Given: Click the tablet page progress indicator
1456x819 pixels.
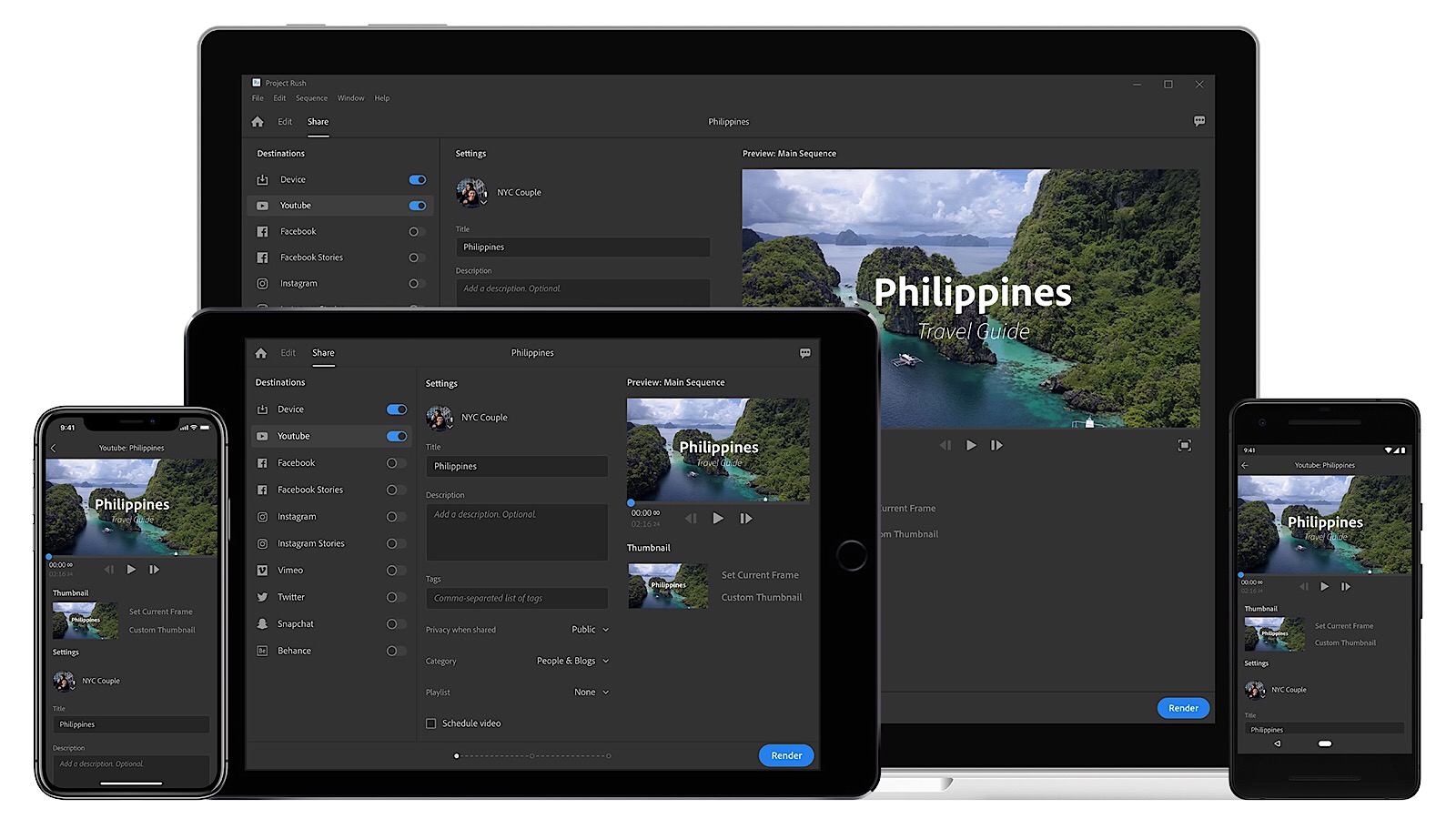Looking at the screenshot, I should tap(532, 755).
